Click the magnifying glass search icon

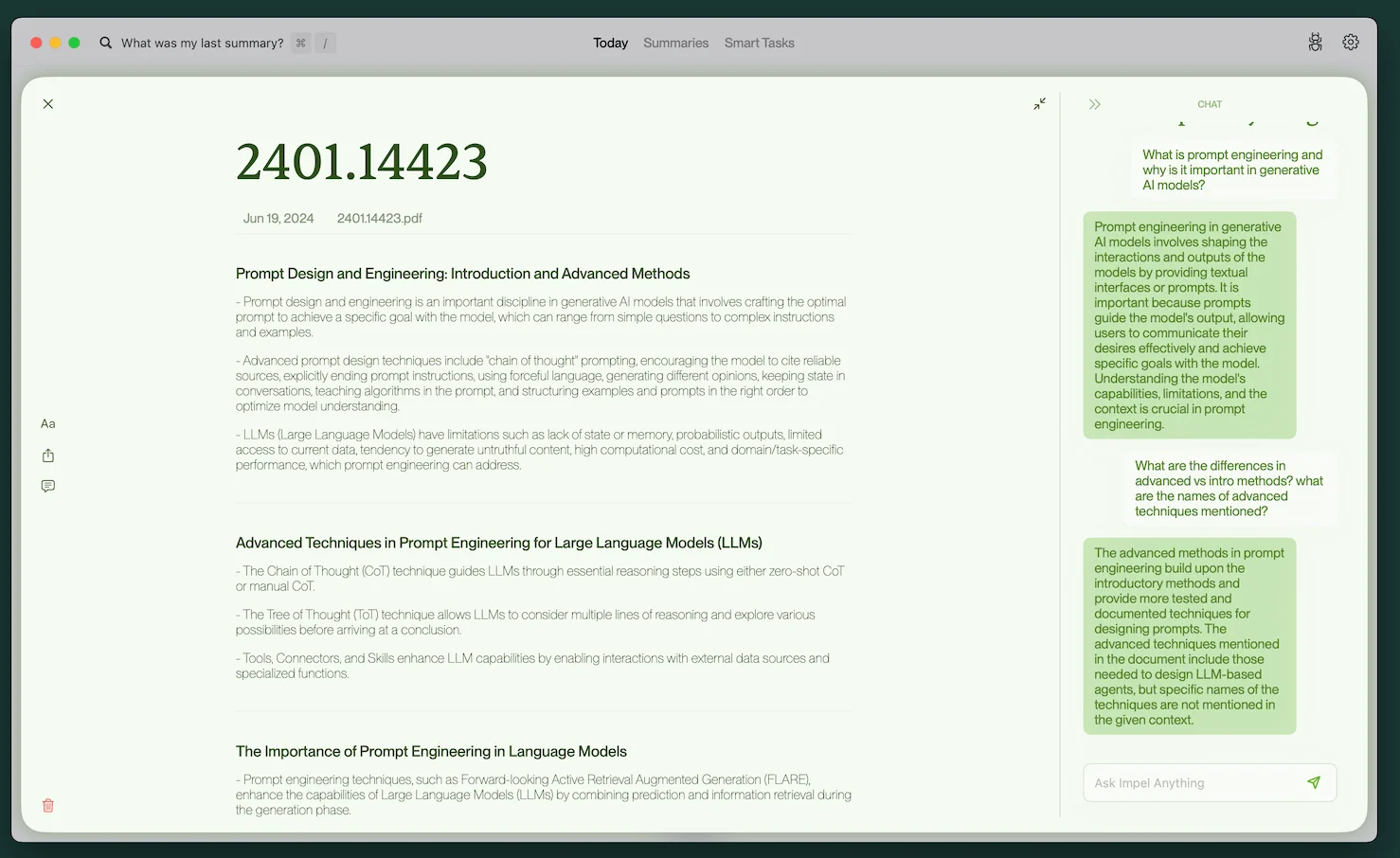click(x=106, y=43)
